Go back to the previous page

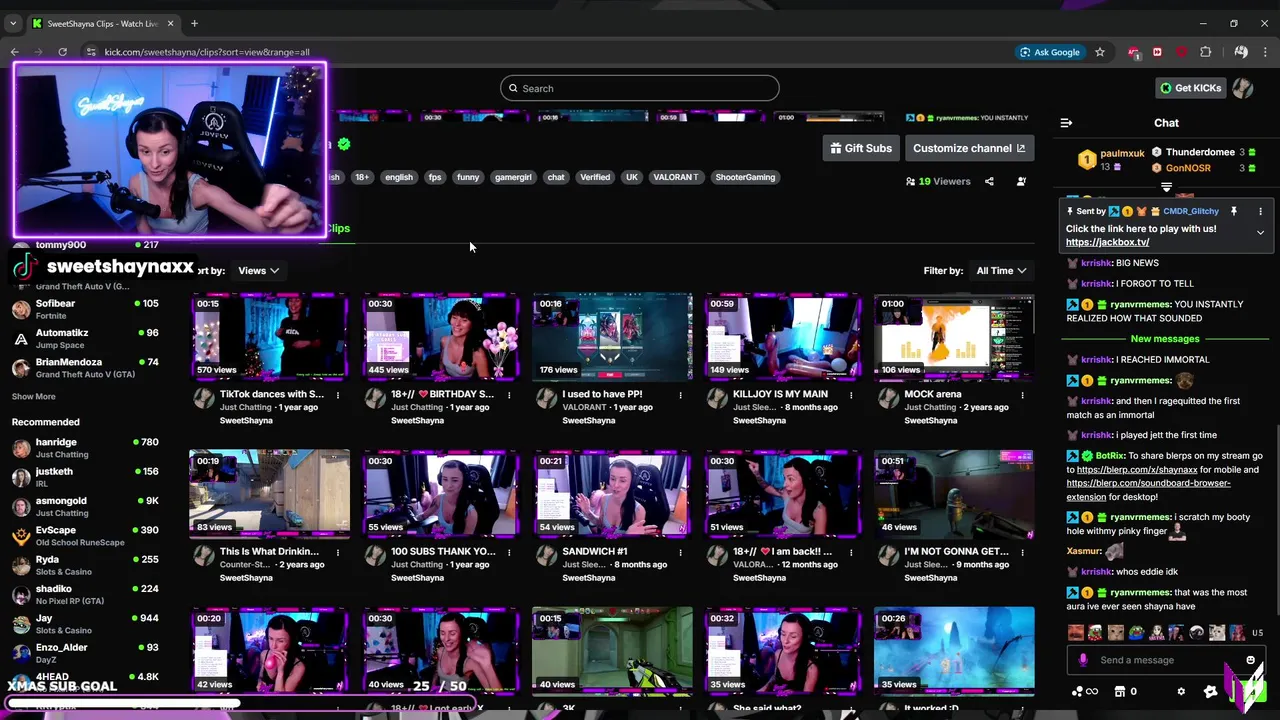point(14,52)
